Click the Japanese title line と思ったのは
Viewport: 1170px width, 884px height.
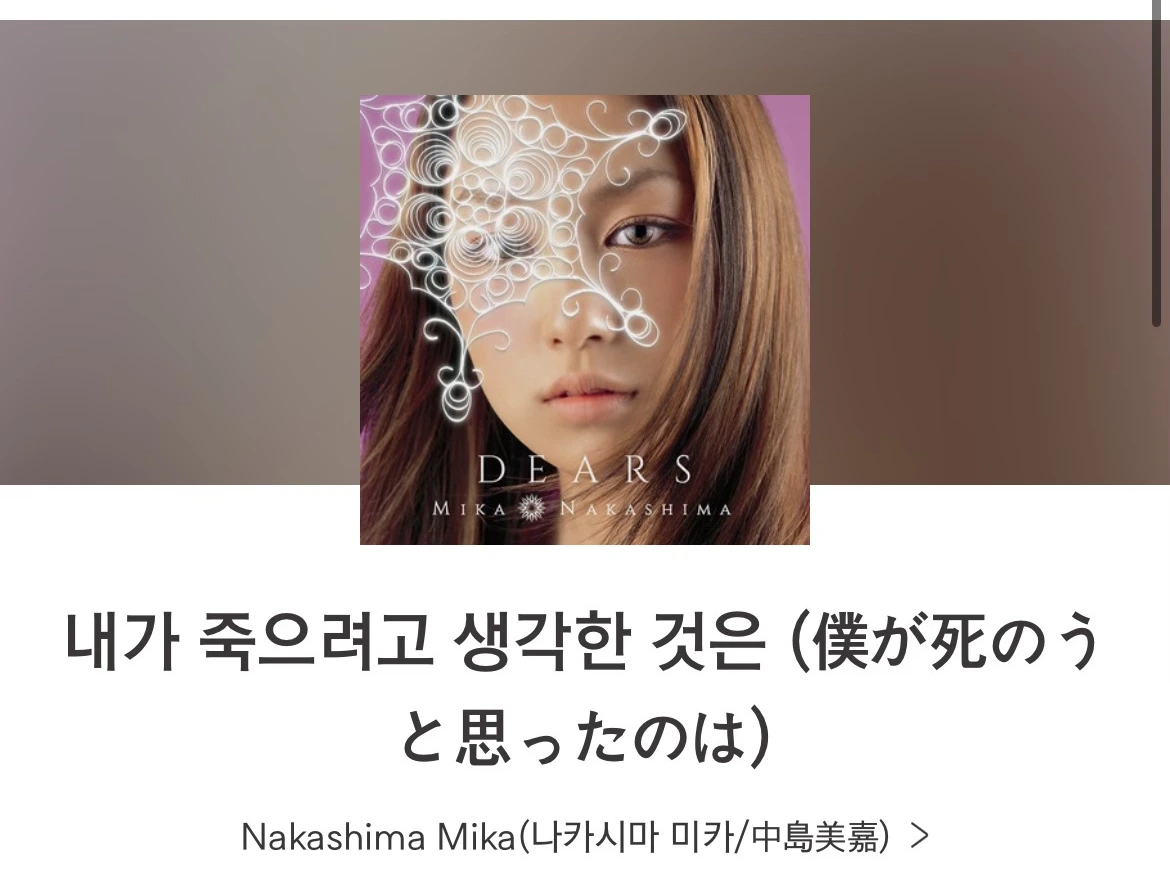pos(585,739)
